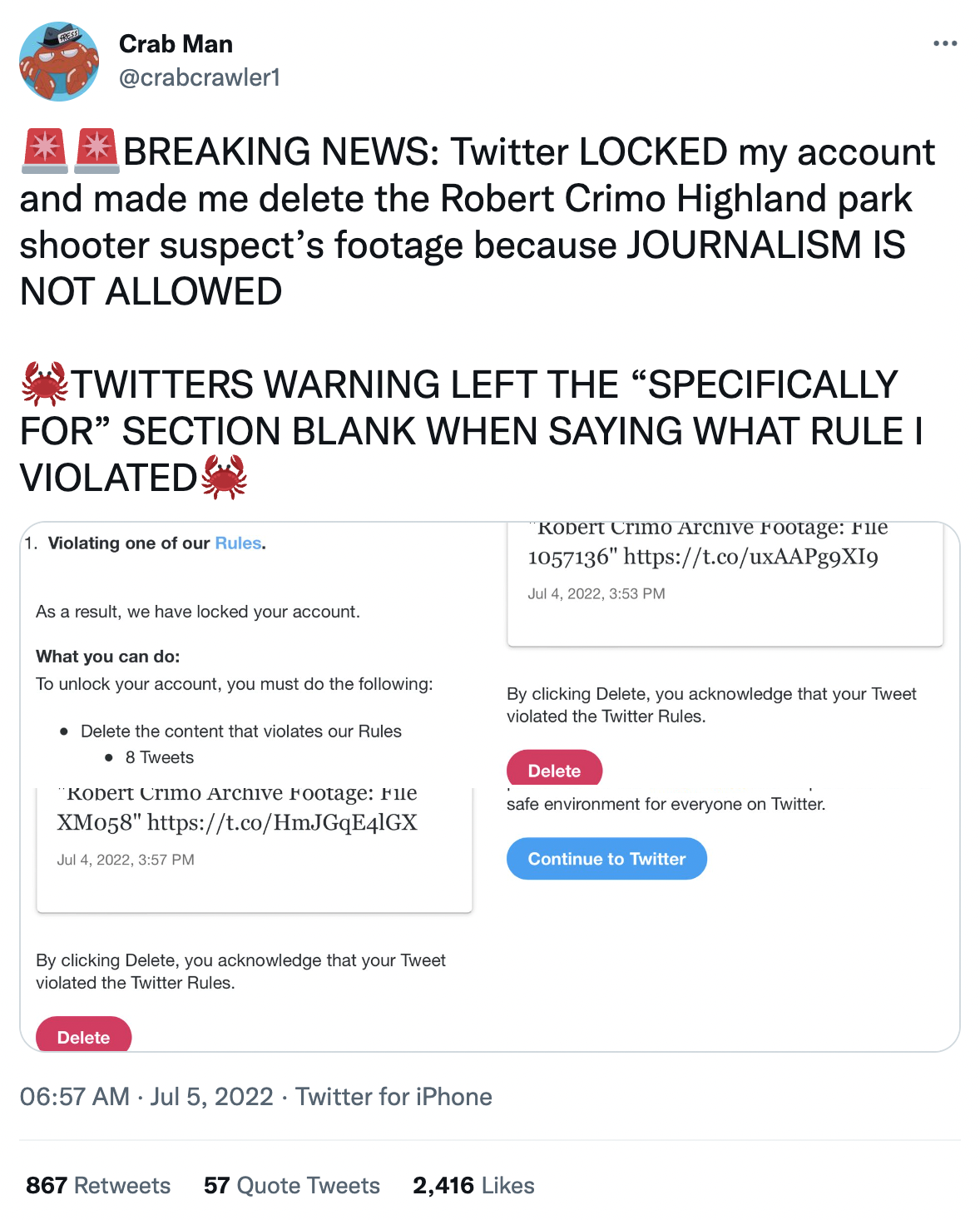This screenshot has height=1220, width=980.
Task: Click the crab emoji before TWITTERS WARNING
Action: point(44,384)
